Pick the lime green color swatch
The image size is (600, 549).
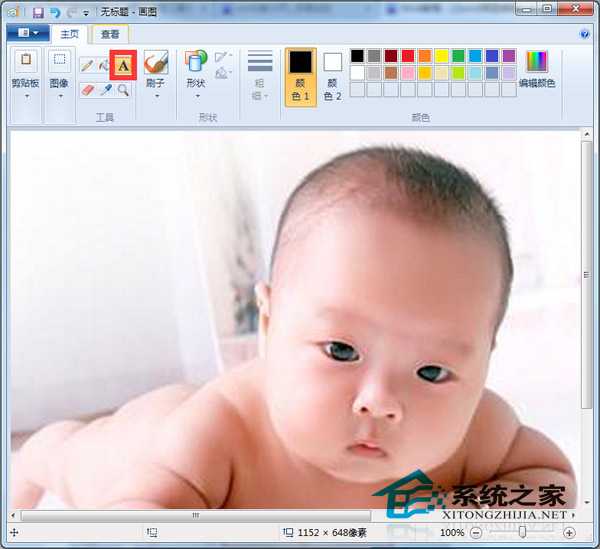coord(458,73)
